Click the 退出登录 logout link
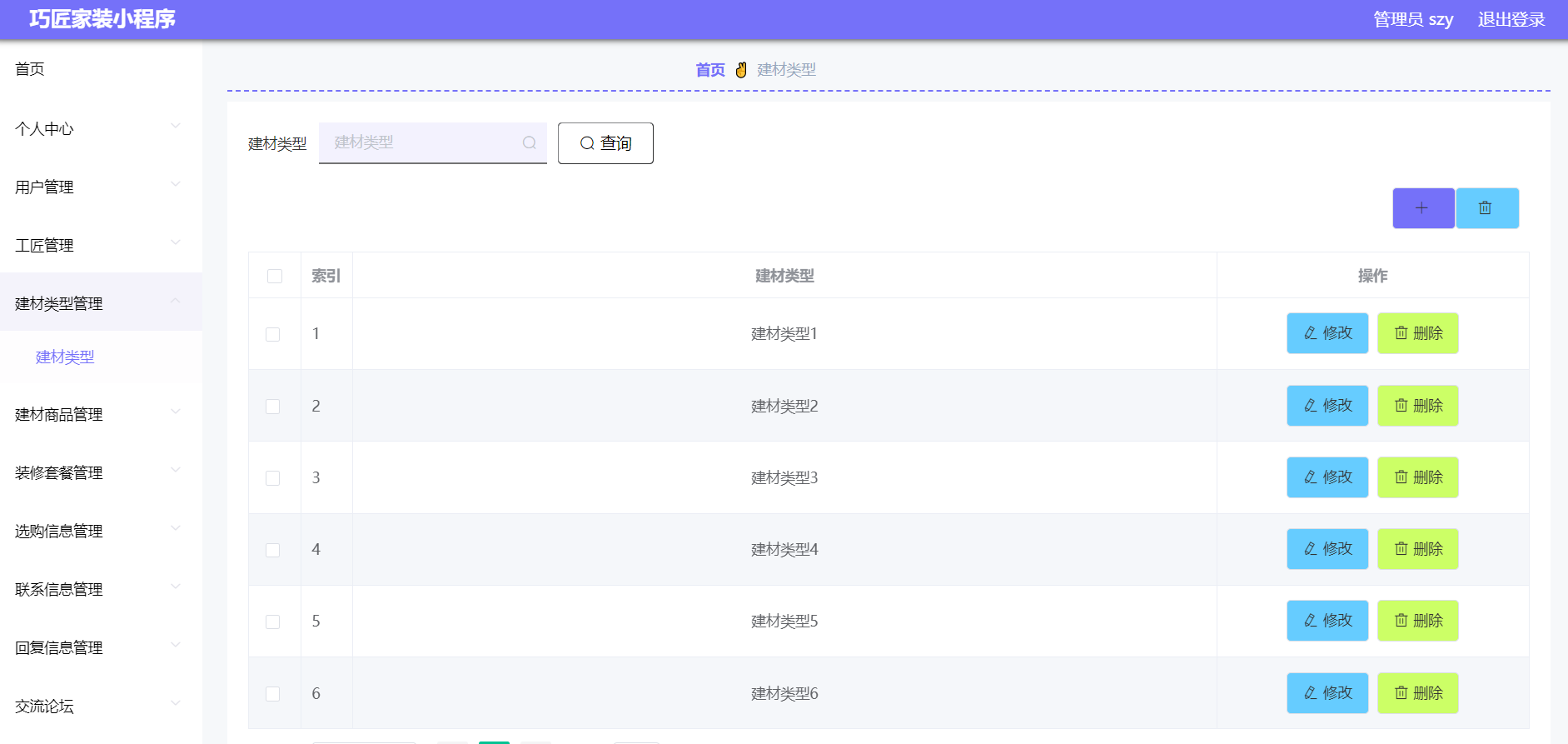The image size is (1568, 744). tap(1511, 19)
